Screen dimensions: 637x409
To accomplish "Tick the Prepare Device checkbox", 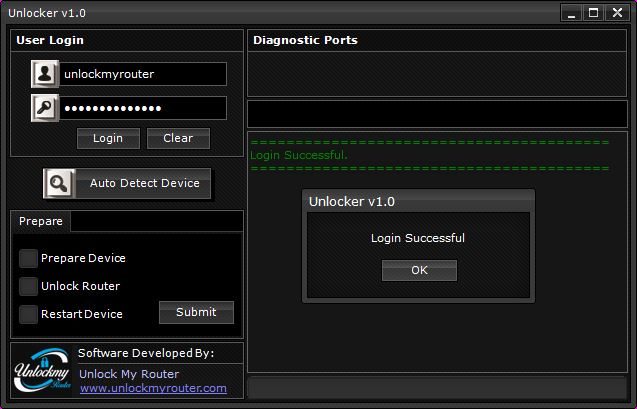I will [x=28, y=258].
